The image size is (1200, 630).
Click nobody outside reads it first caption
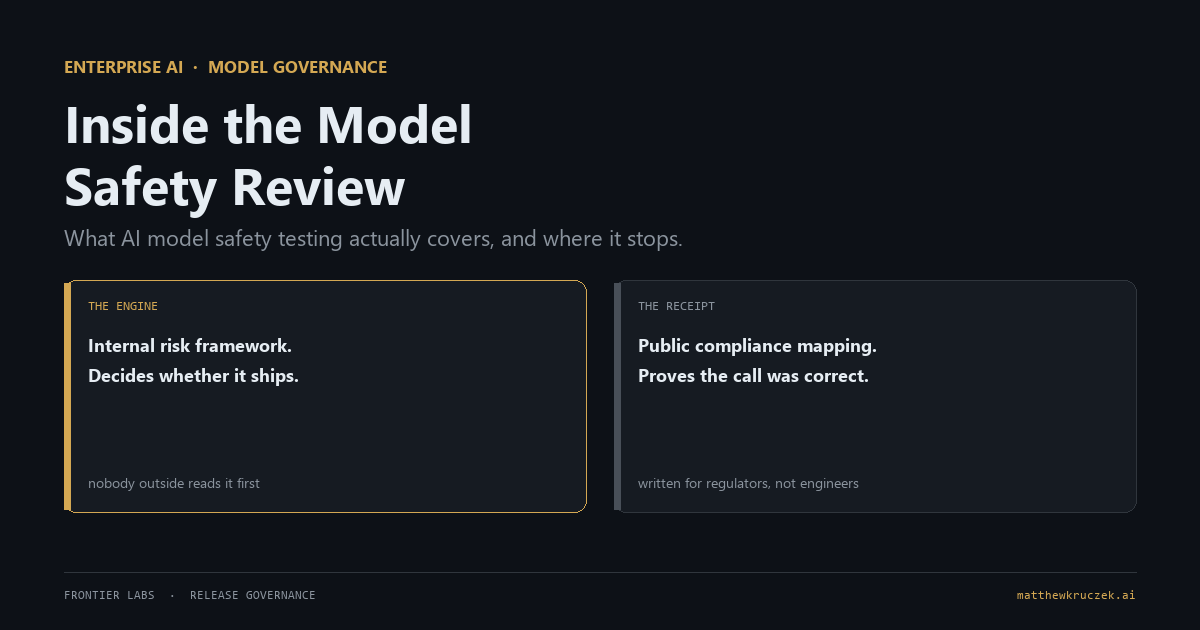pyautogui.click(x=174, y=483)
